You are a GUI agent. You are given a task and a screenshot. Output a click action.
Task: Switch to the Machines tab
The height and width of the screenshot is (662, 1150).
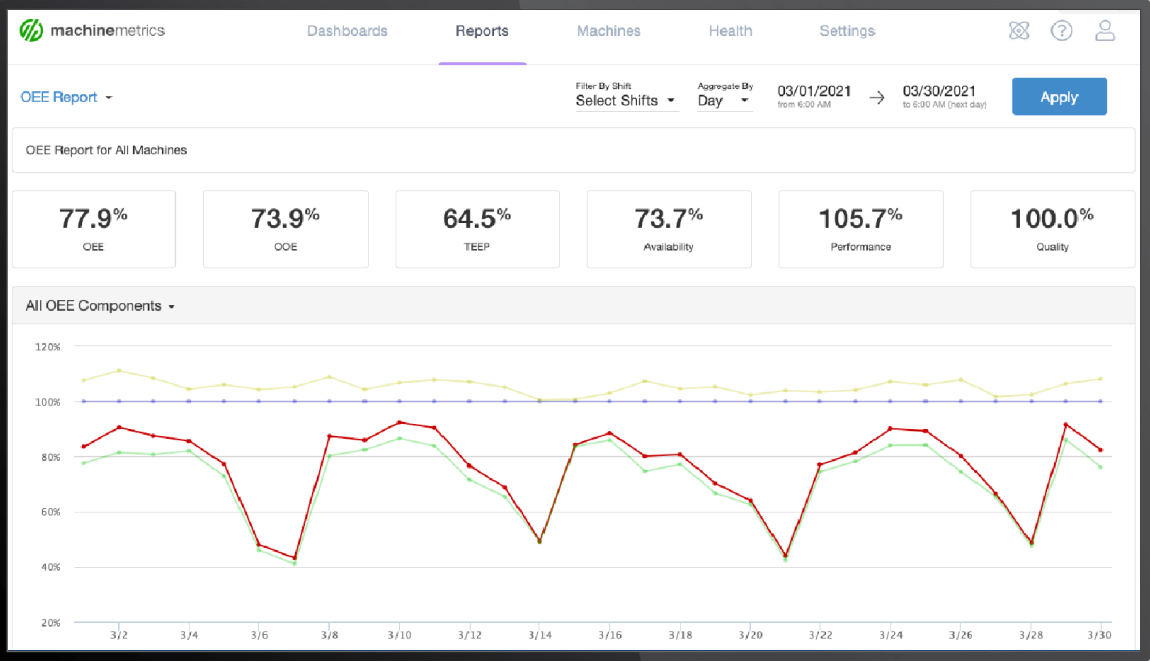point(608,31)
